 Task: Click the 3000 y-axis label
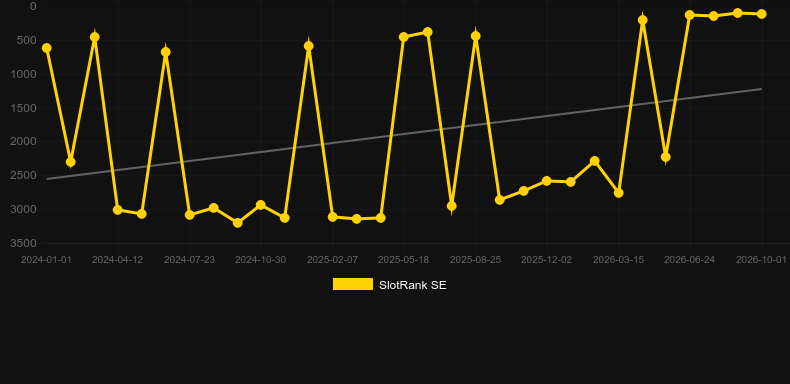24,209
